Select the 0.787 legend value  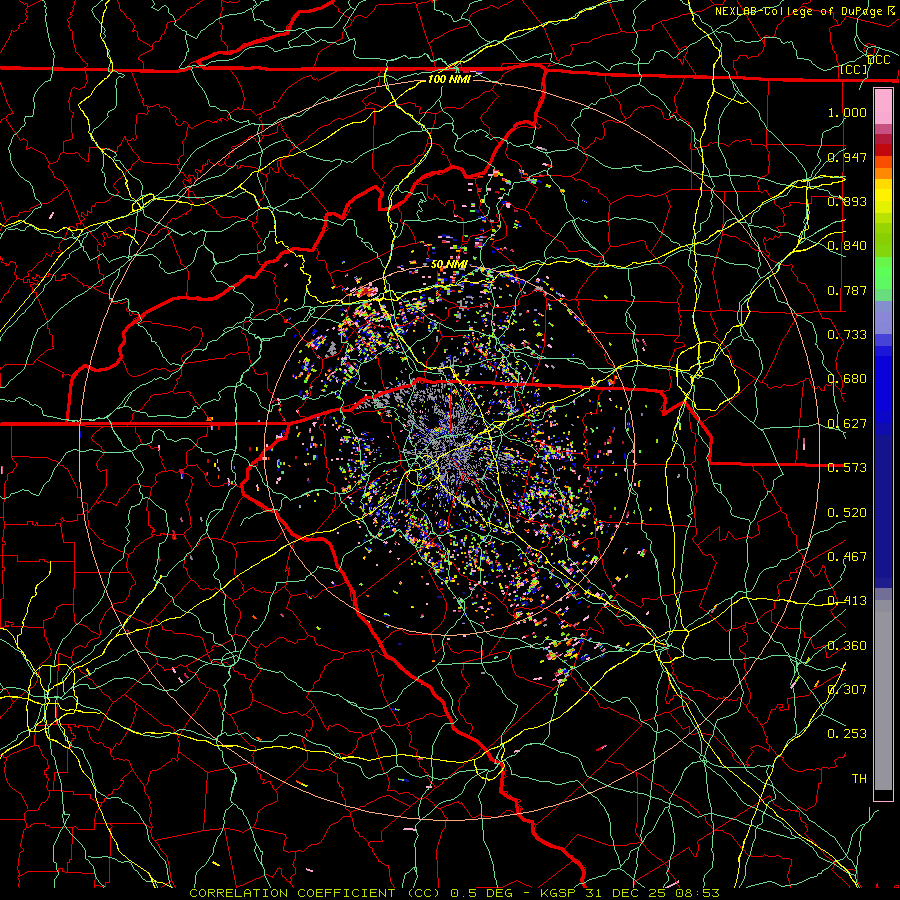847,290
